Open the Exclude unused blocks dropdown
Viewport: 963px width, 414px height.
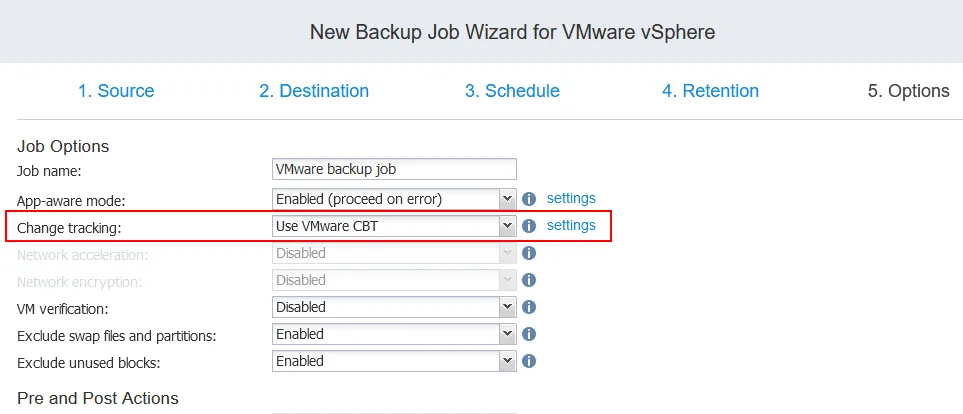point(394,361)
